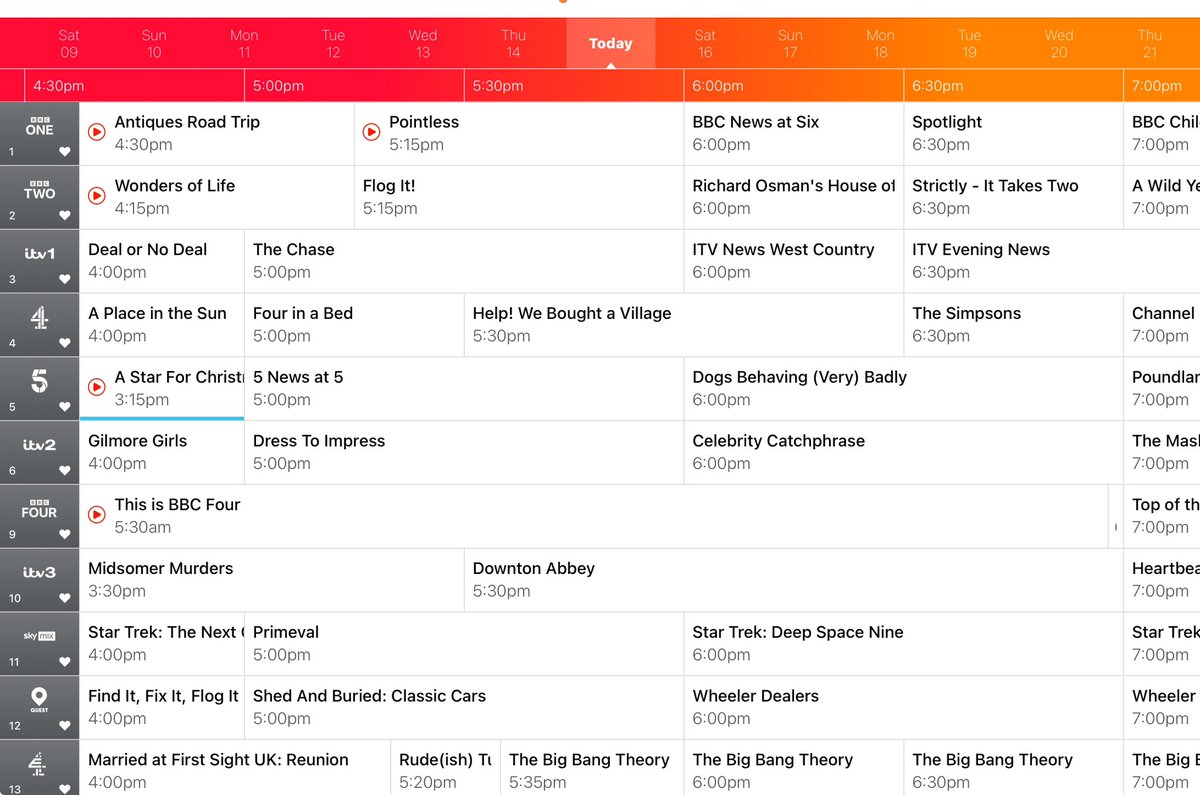
Task: Favourite Channel 5 using the heart icon
Action: click(65, 407)
